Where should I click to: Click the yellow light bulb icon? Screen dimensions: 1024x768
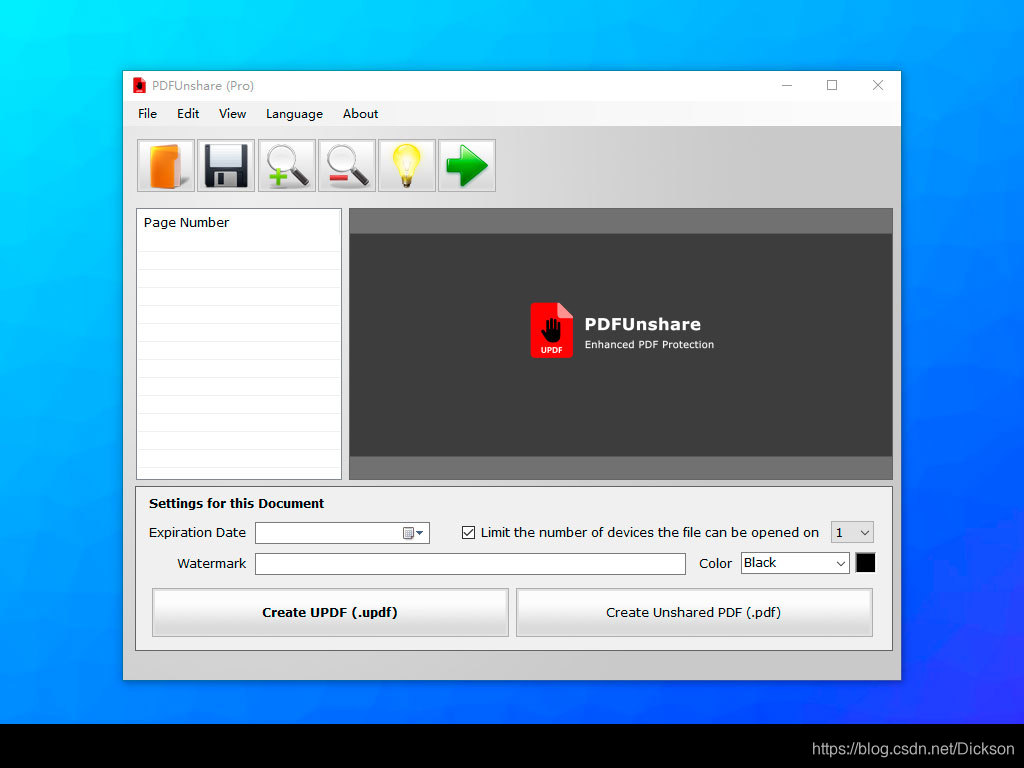click(407, 166)
